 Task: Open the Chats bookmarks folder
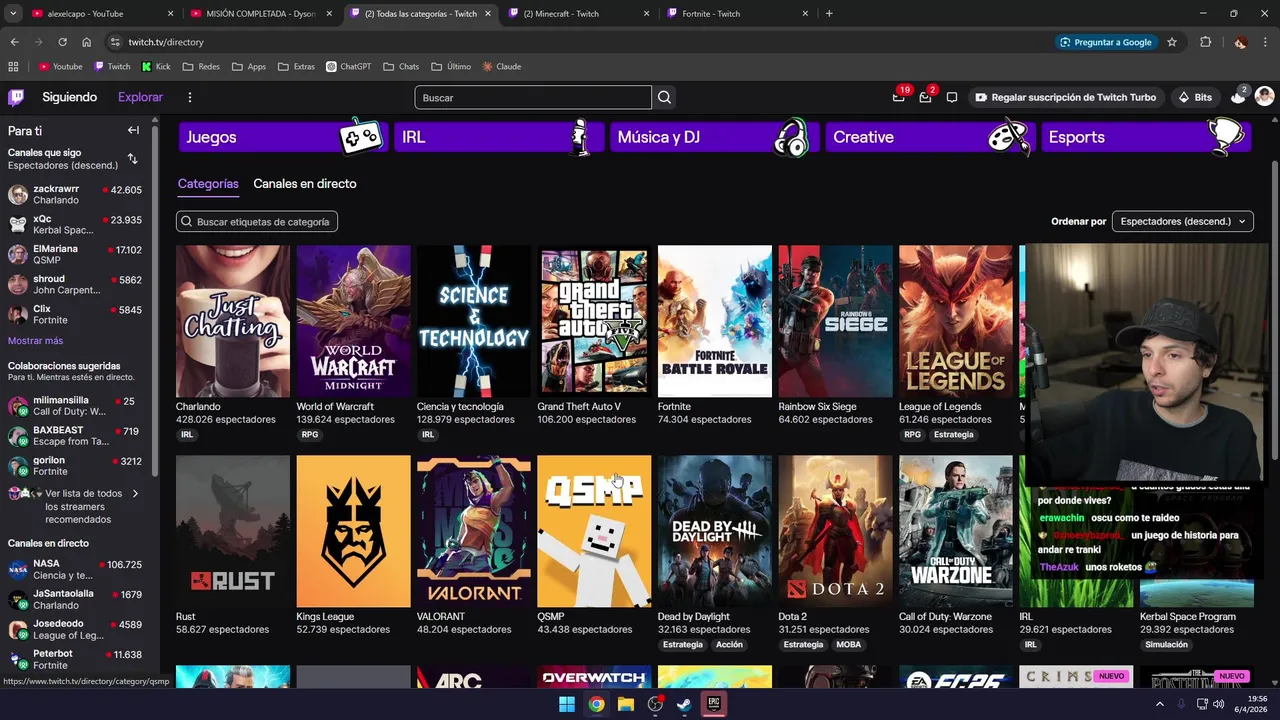point(401,67)
